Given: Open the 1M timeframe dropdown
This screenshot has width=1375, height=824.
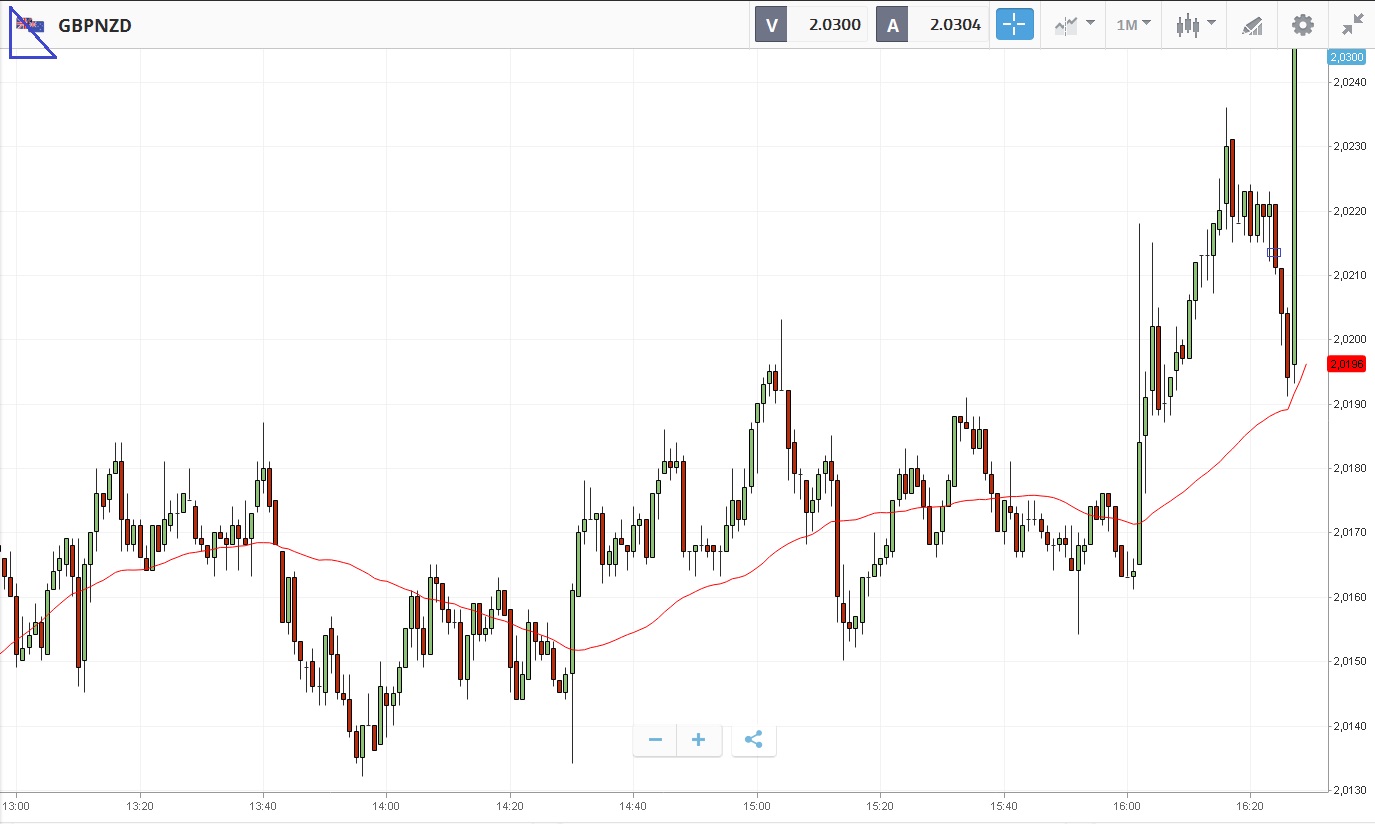Looking at the screenshot, I should pyautogui.click(x=1134, y=25).
